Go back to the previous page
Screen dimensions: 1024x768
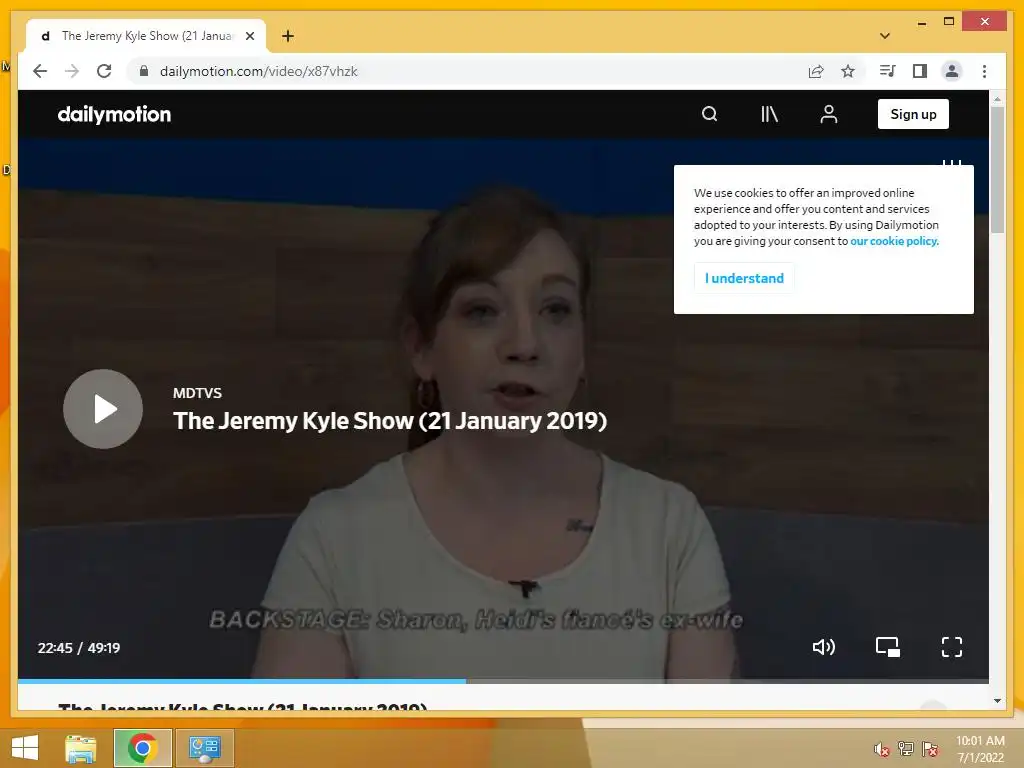pyautogui.click(x=40, y=71)
